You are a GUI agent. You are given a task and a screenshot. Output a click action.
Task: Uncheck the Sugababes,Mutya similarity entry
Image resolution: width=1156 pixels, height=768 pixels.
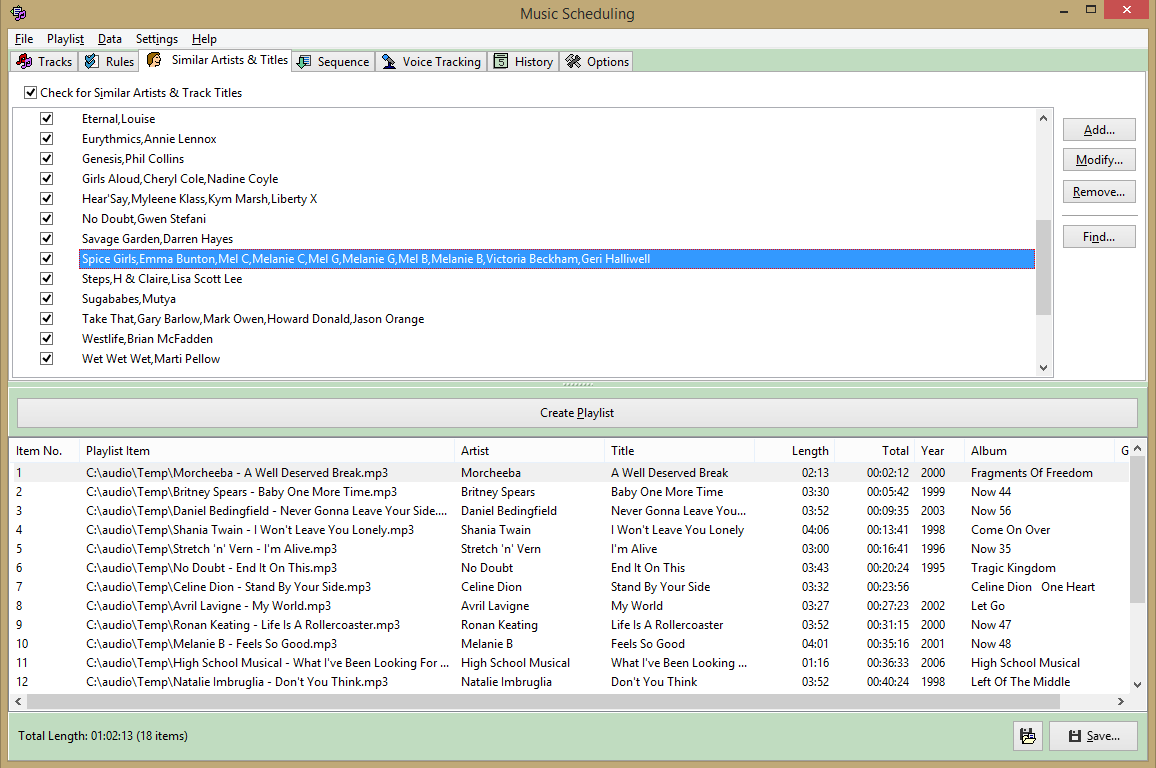(x=46, y=298)
